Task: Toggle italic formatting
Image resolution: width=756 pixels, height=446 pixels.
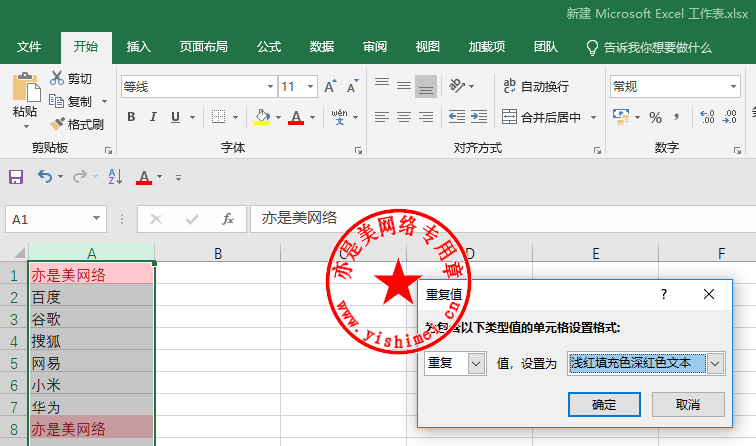Action: [x=153, y=117]
